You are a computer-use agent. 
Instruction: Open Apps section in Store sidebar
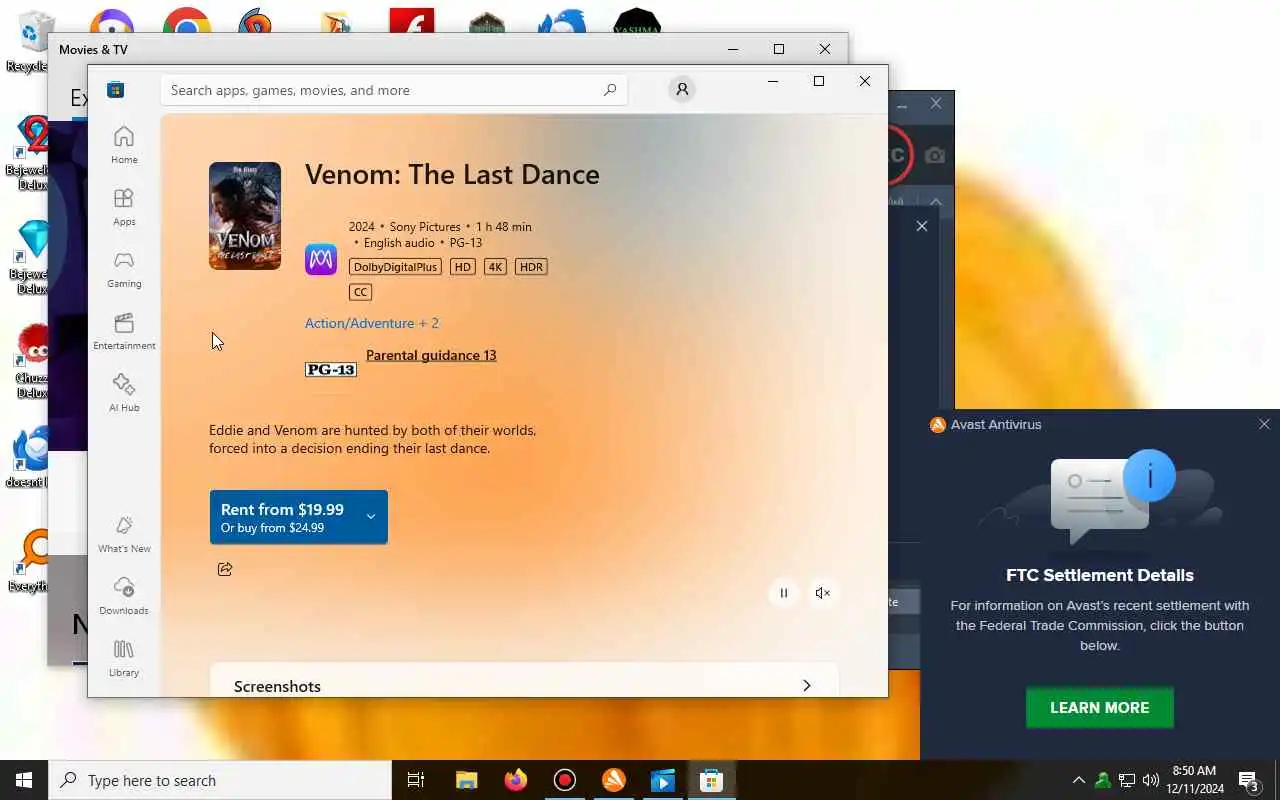pyautogui.click(x=124, y=207)
